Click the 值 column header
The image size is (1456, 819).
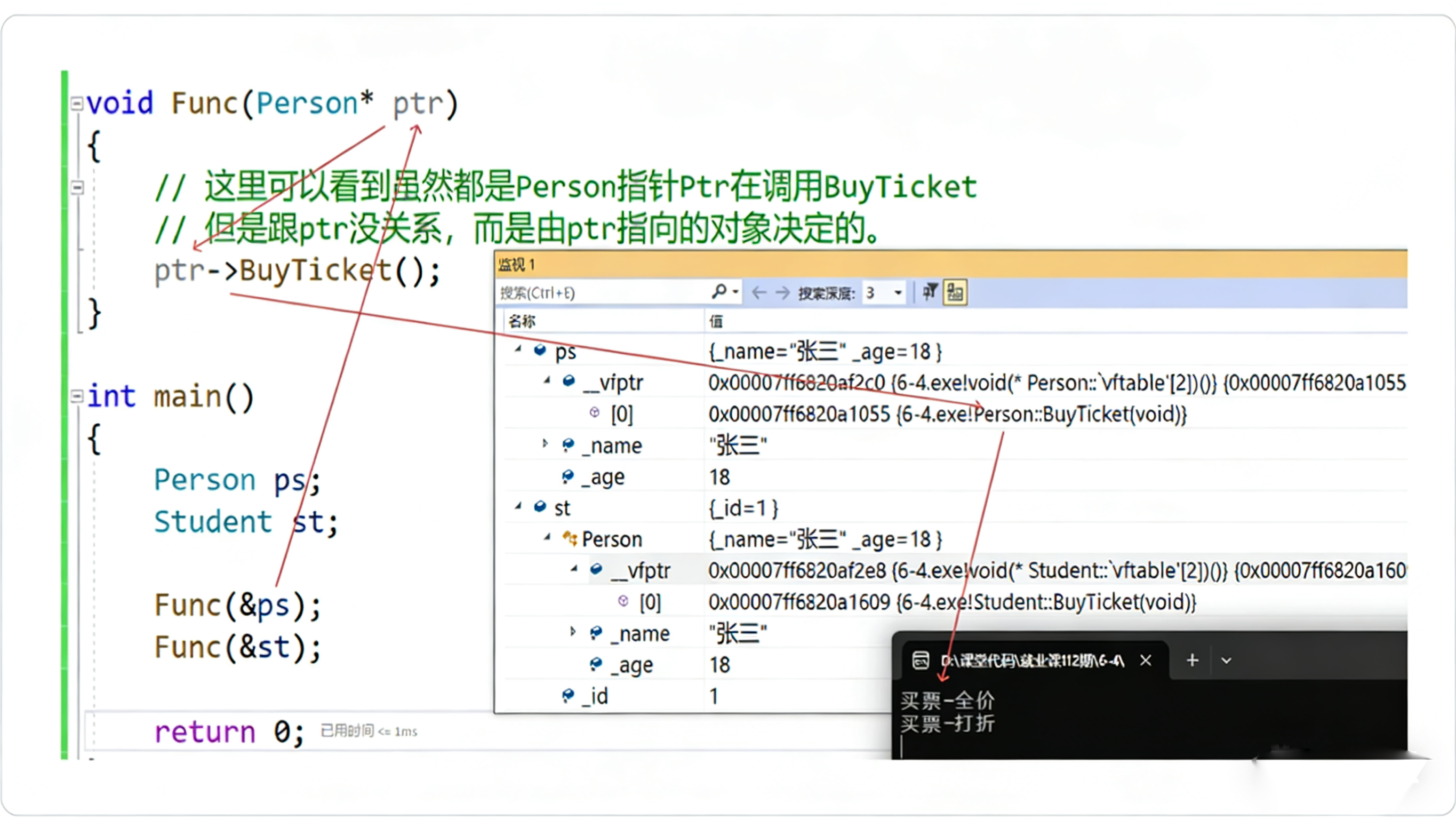point(716,321)
